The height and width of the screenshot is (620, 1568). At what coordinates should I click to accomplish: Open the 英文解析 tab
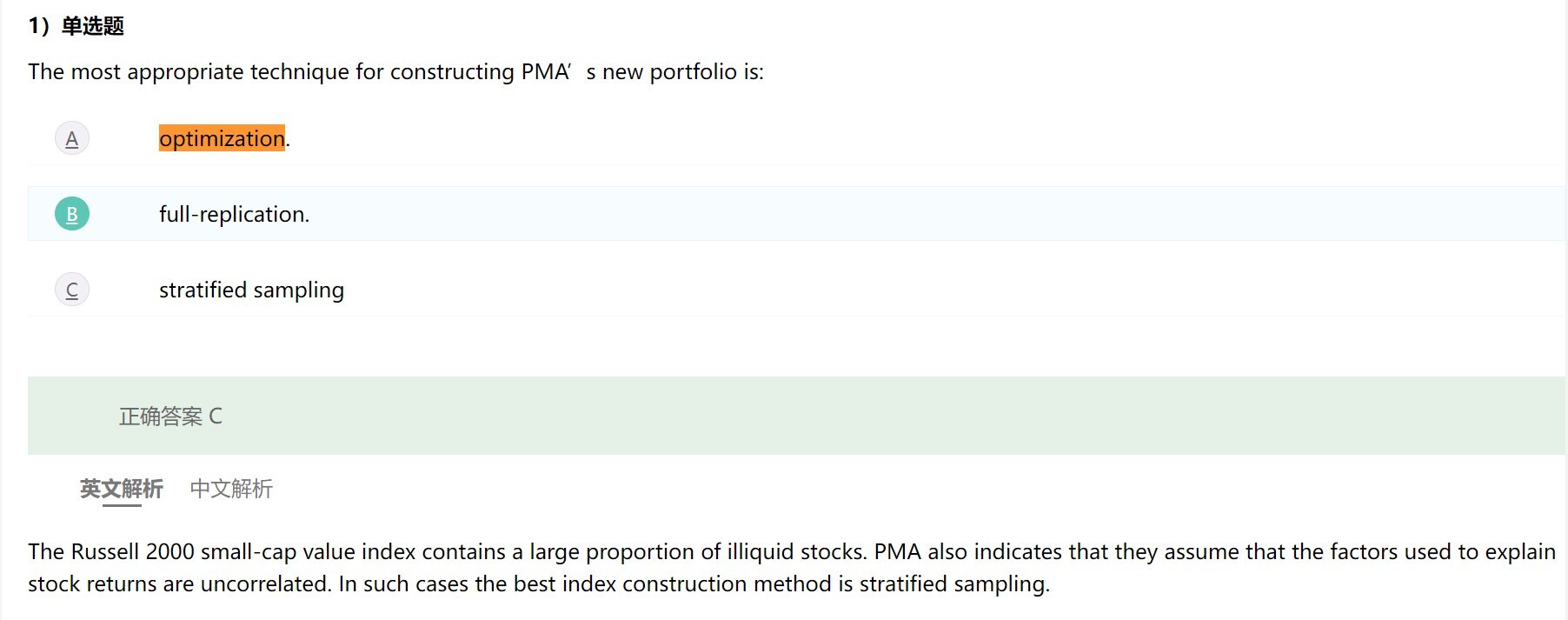pos(122,489)
